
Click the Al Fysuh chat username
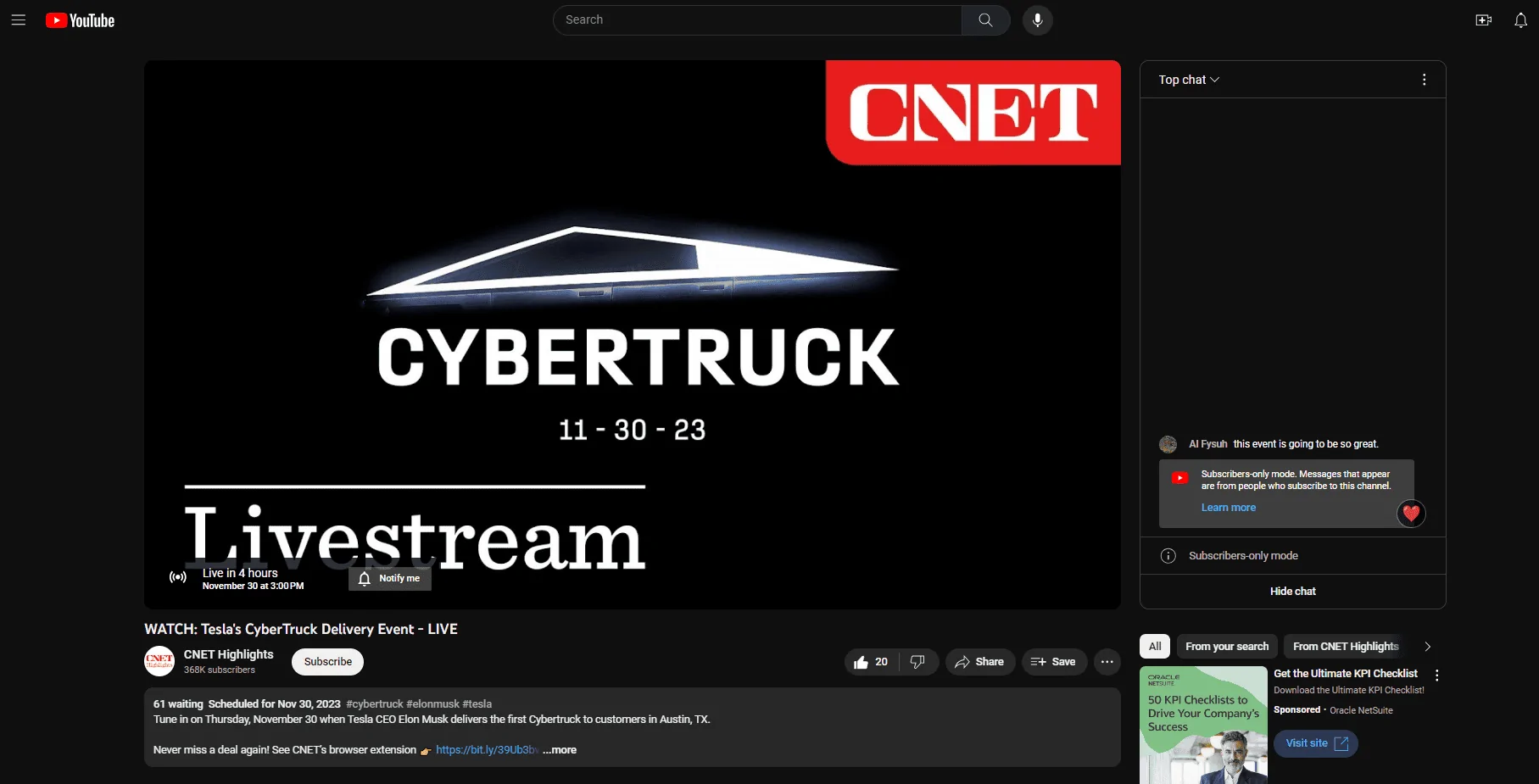click(x=1207, y=444)
